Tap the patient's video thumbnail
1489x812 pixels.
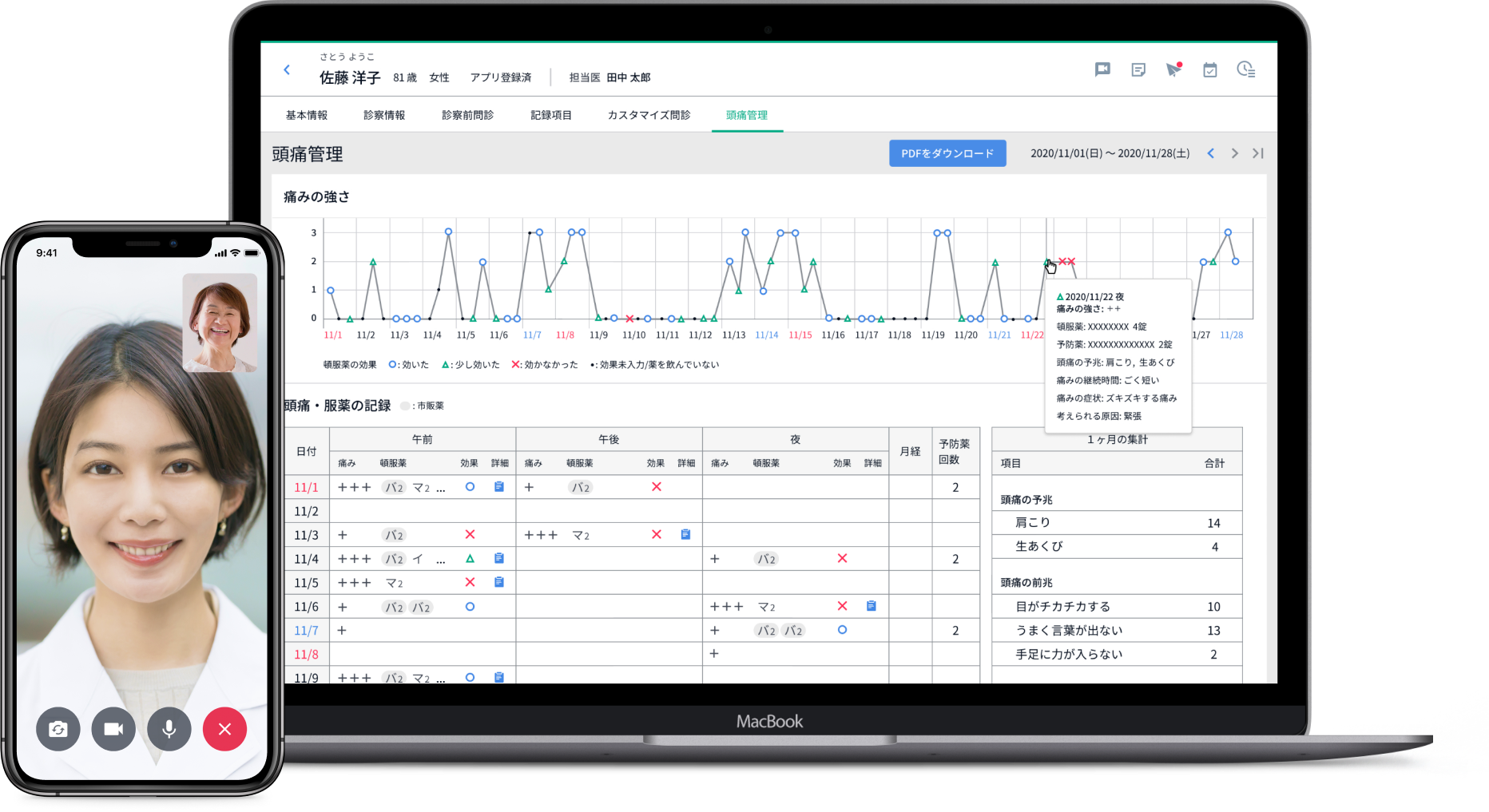(220, 323)
